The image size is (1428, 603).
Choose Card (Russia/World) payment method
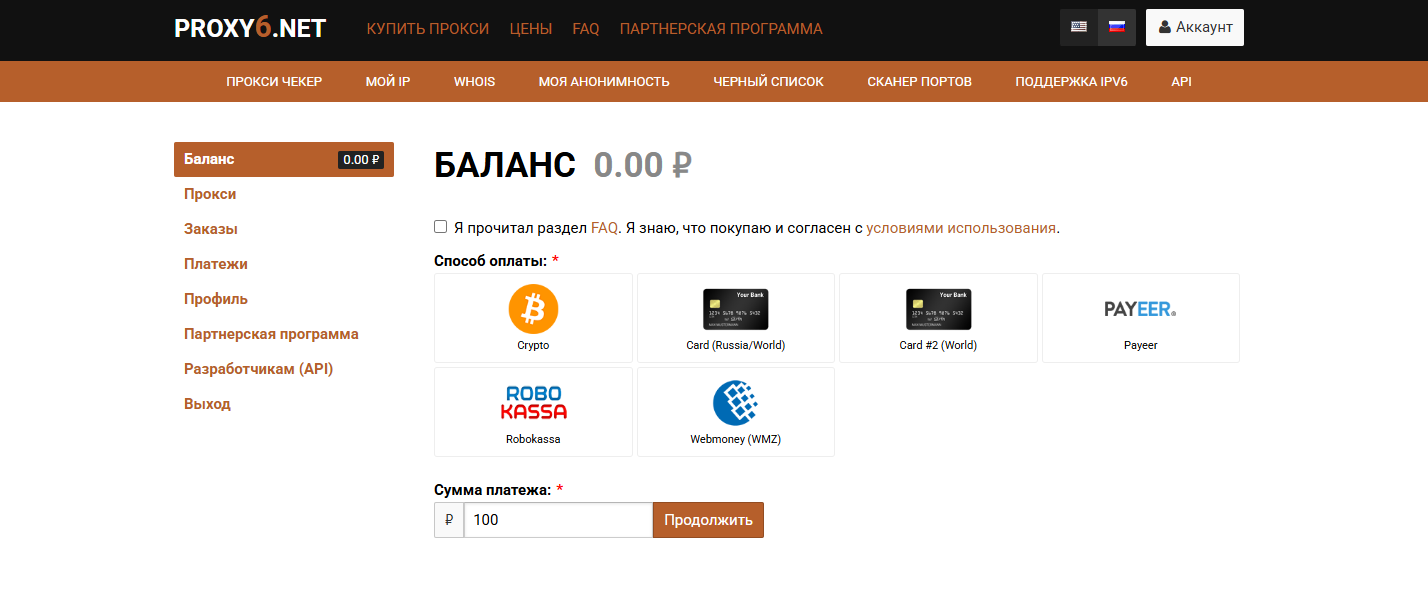click(735, 318)
